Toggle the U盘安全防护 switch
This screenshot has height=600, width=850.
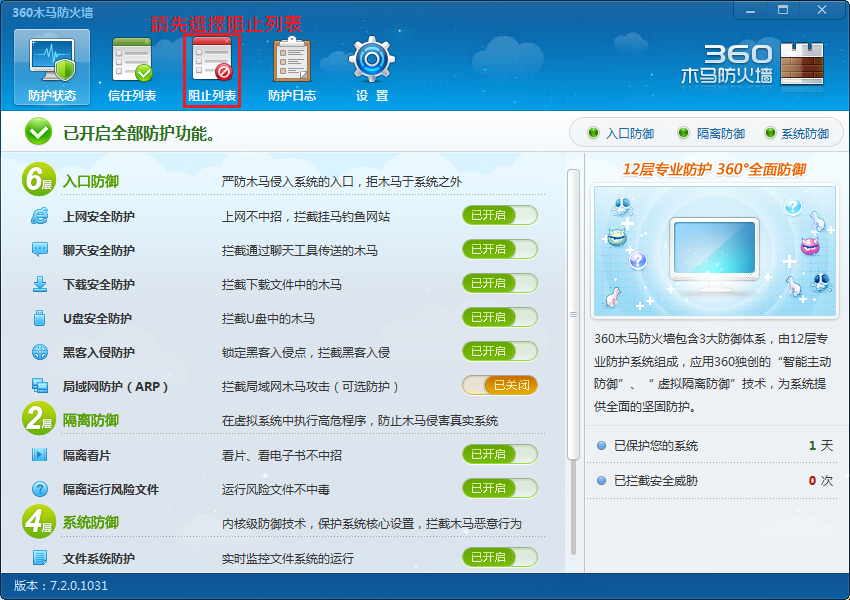[500, 318]
